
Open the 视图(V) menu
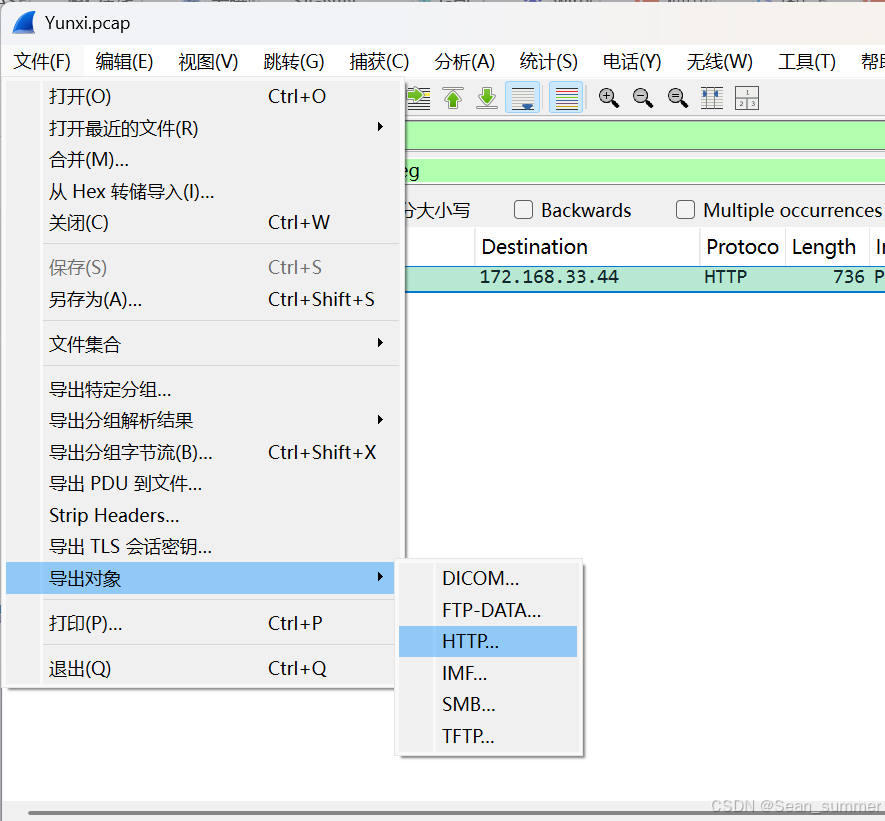click(208, 61)
